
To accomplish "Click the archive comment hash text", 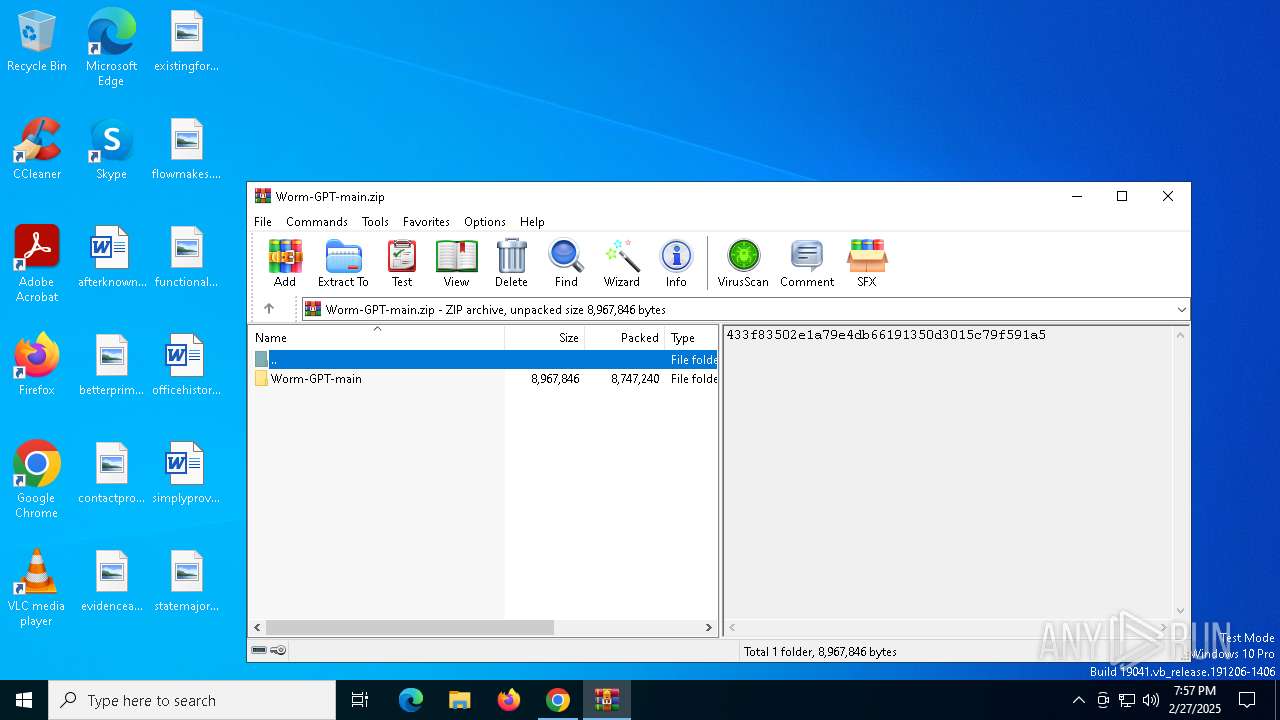I will coord(886,335).
